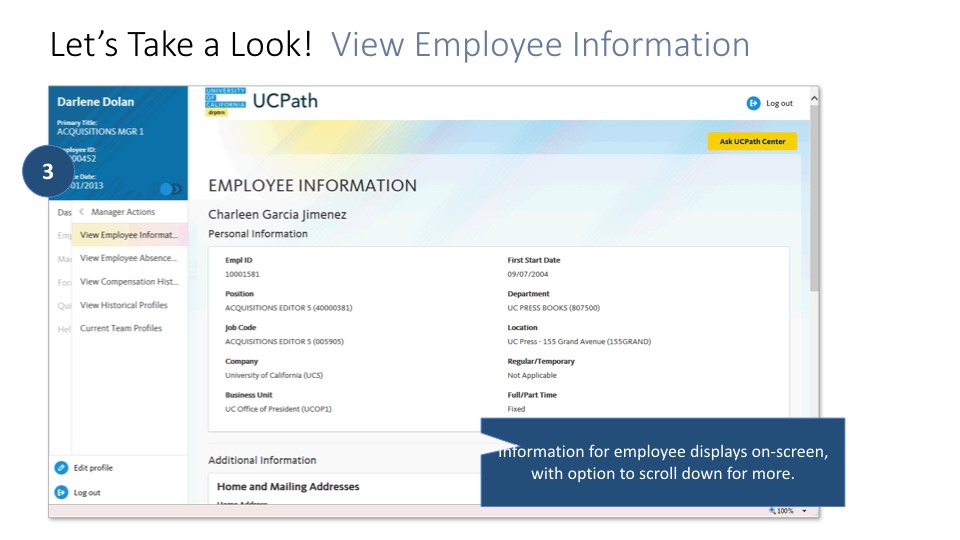This screenshot has height=540, width=960.
Task: Open View Employee Absence menu item
Action: coord(129,258)
